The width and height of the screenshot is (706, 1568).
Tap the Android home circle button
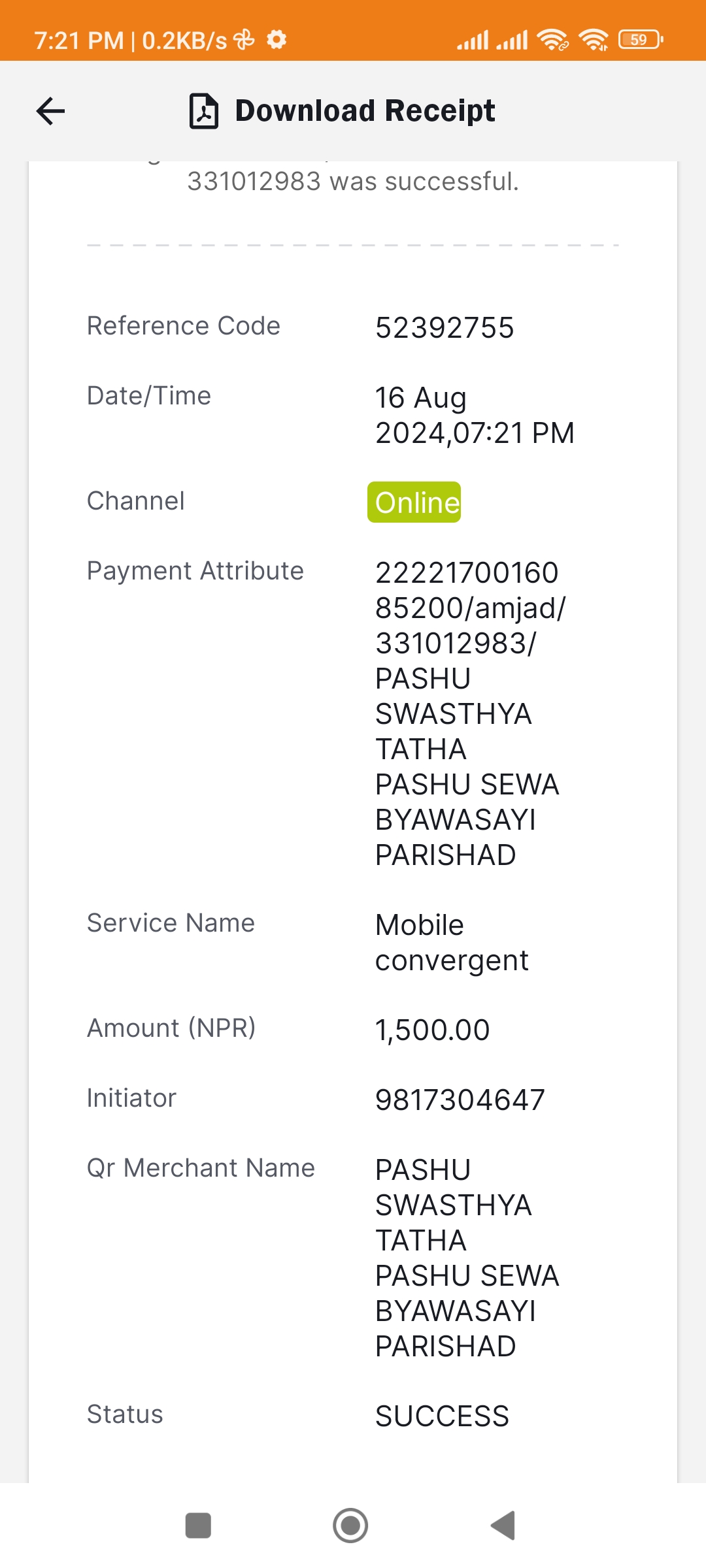[x=350, y=1526]
